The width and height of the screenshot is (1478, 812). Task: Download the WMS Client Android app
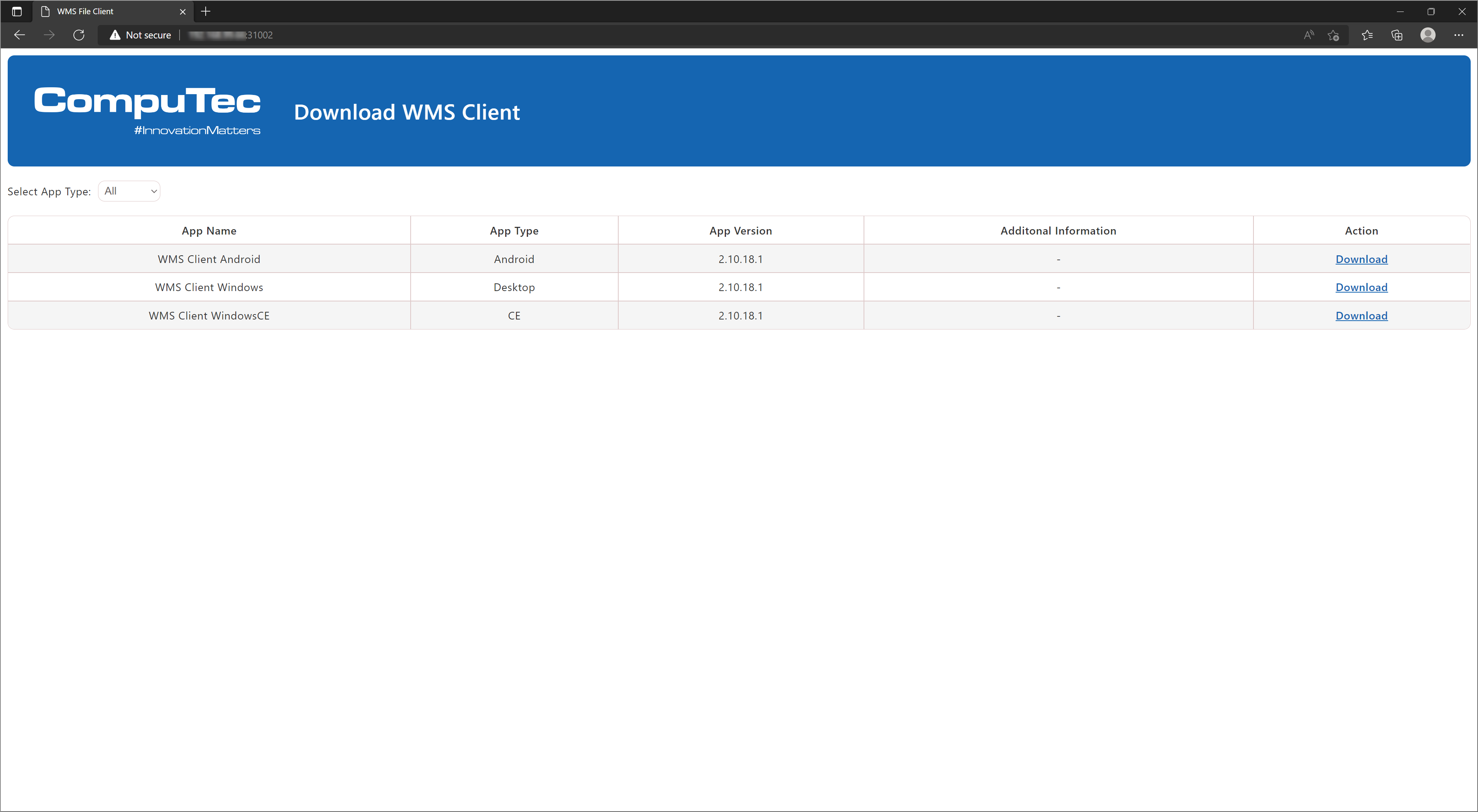click(x=1361, y=259)
